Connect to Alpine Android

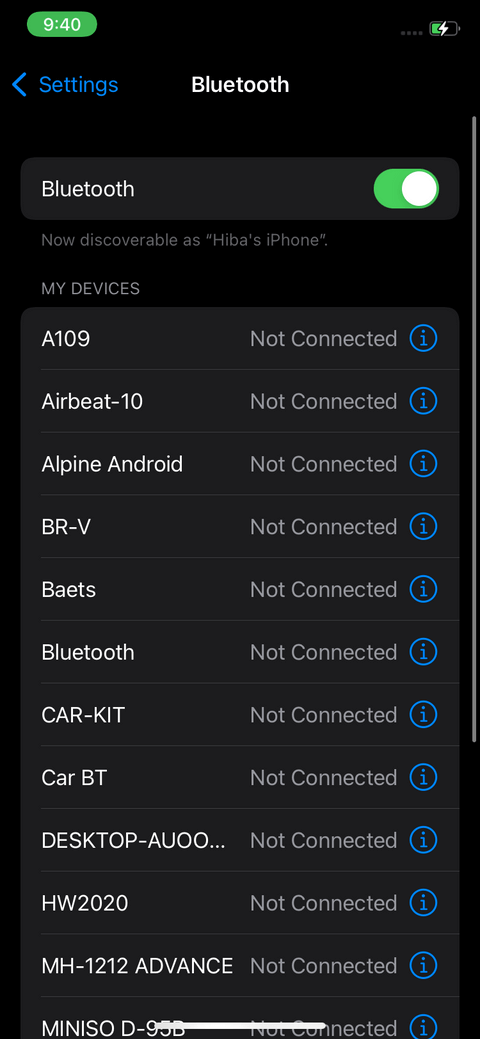pos(240,464)
